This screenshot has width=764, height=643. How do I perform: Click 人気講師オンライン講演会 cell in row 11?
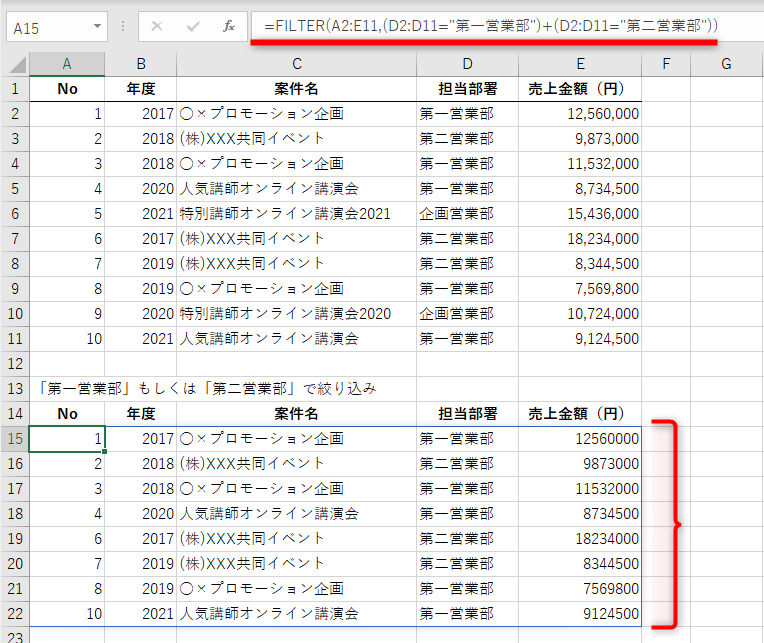pos(297,339)
